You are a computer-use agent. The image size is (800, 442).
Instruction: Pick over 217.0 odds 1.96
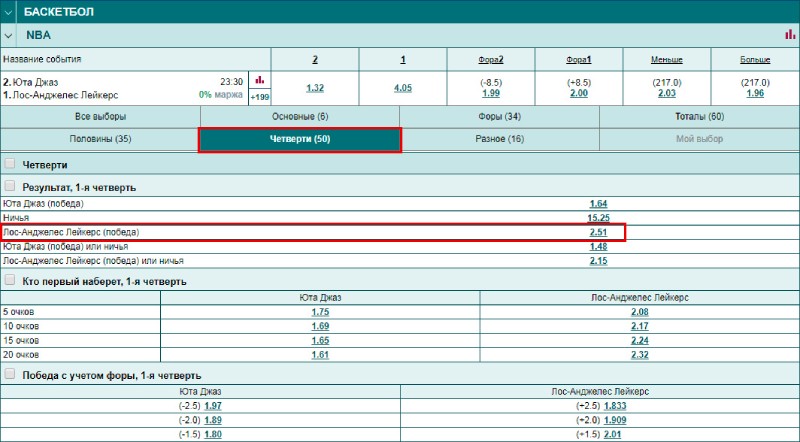pos(755,93)
